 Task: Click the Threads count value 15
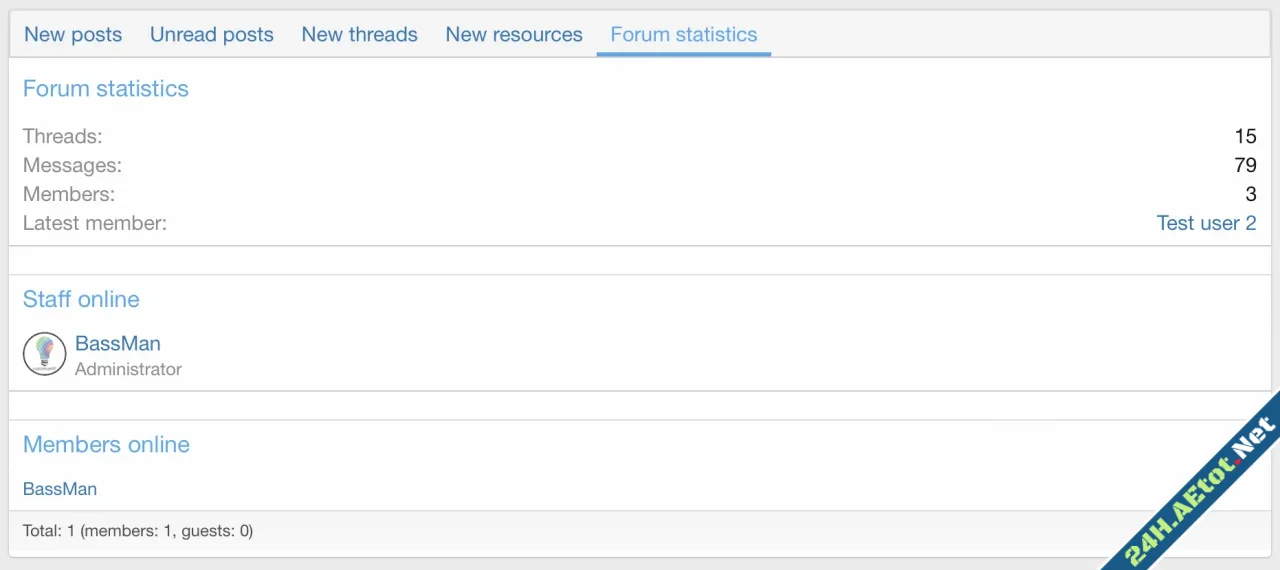1245,136
